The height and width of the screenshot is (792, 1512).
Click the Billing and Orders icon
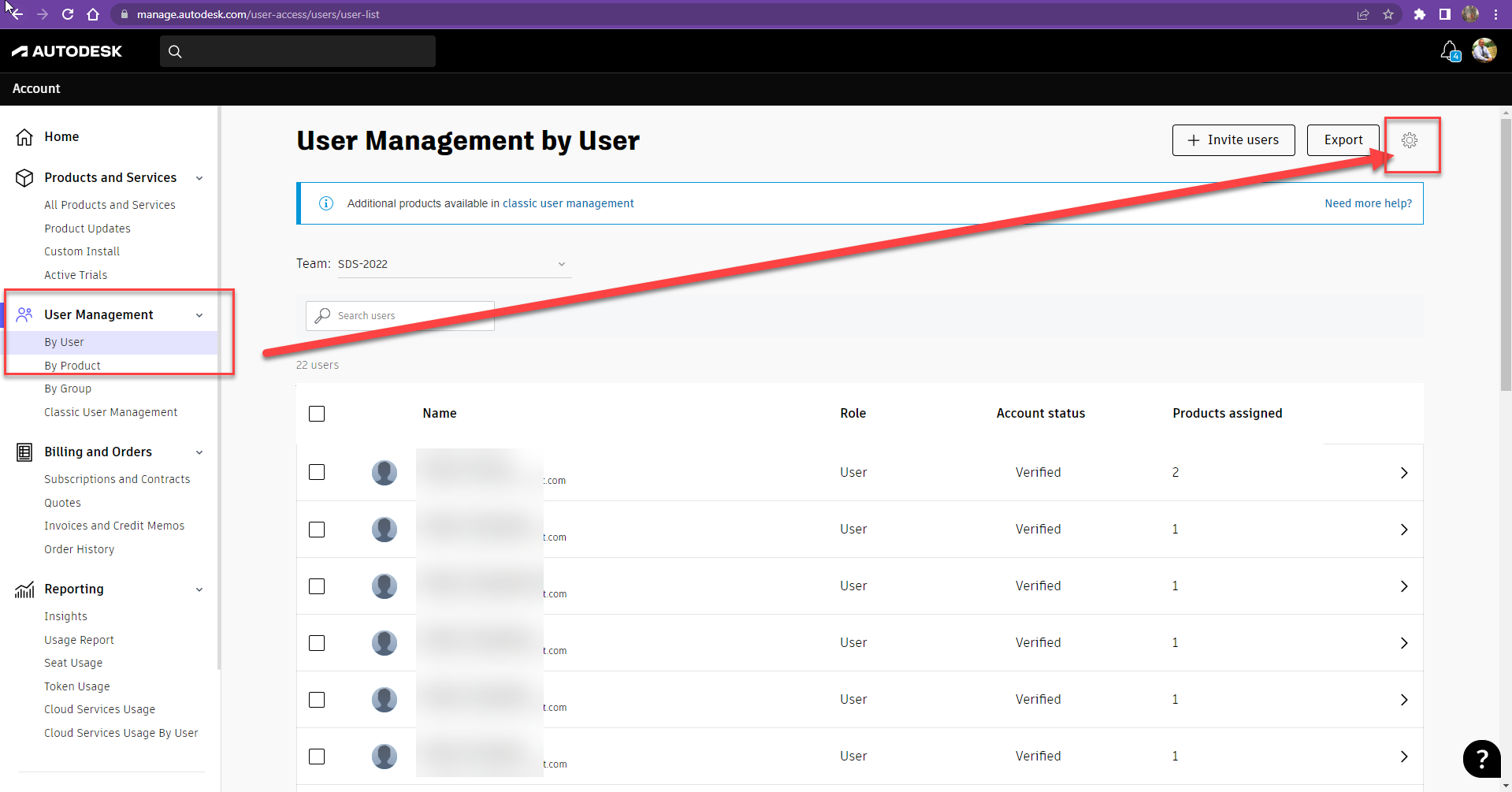pos(24,452)
